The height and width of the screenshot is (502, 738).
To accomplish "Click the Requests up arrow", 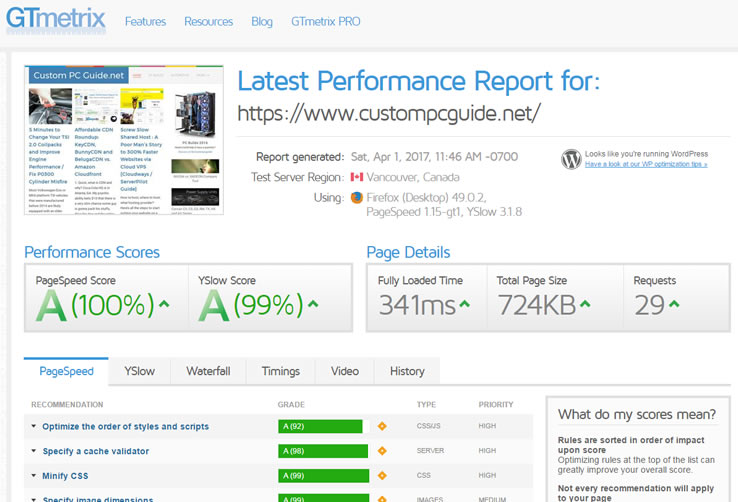I will point(674,304).
